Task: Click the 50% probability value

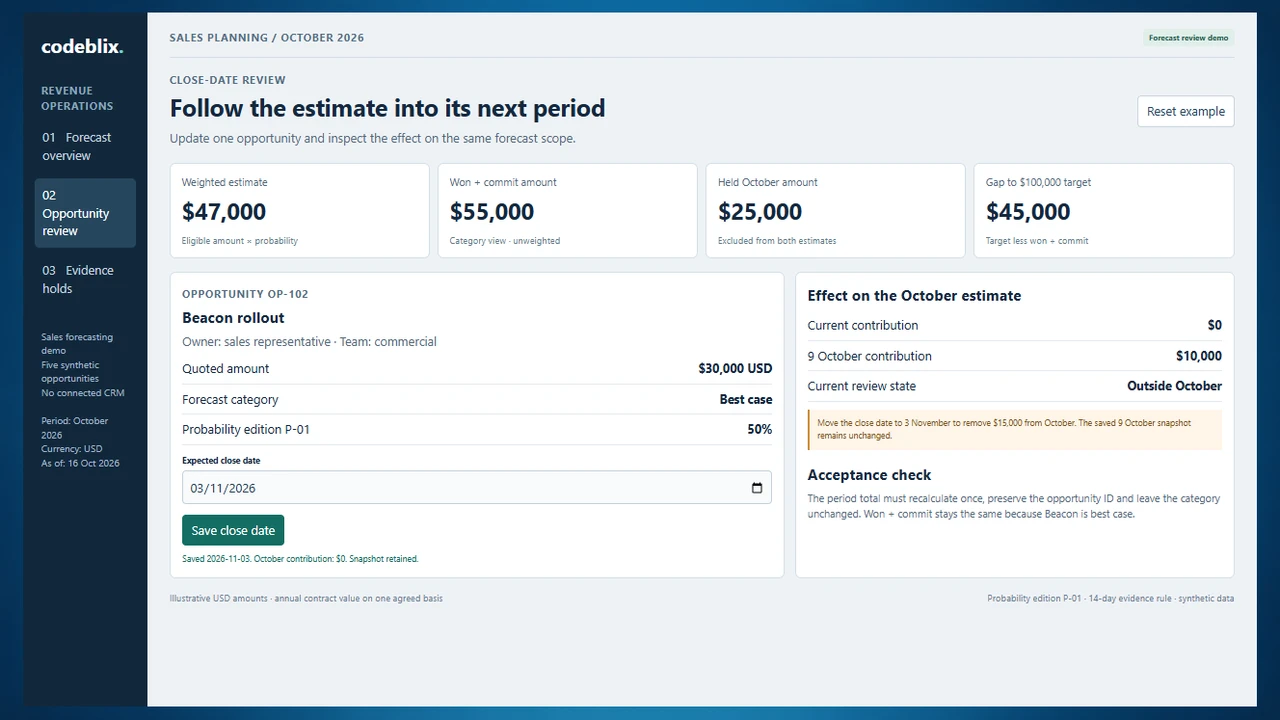Action: pyautogui.click(x=760, y=430)
